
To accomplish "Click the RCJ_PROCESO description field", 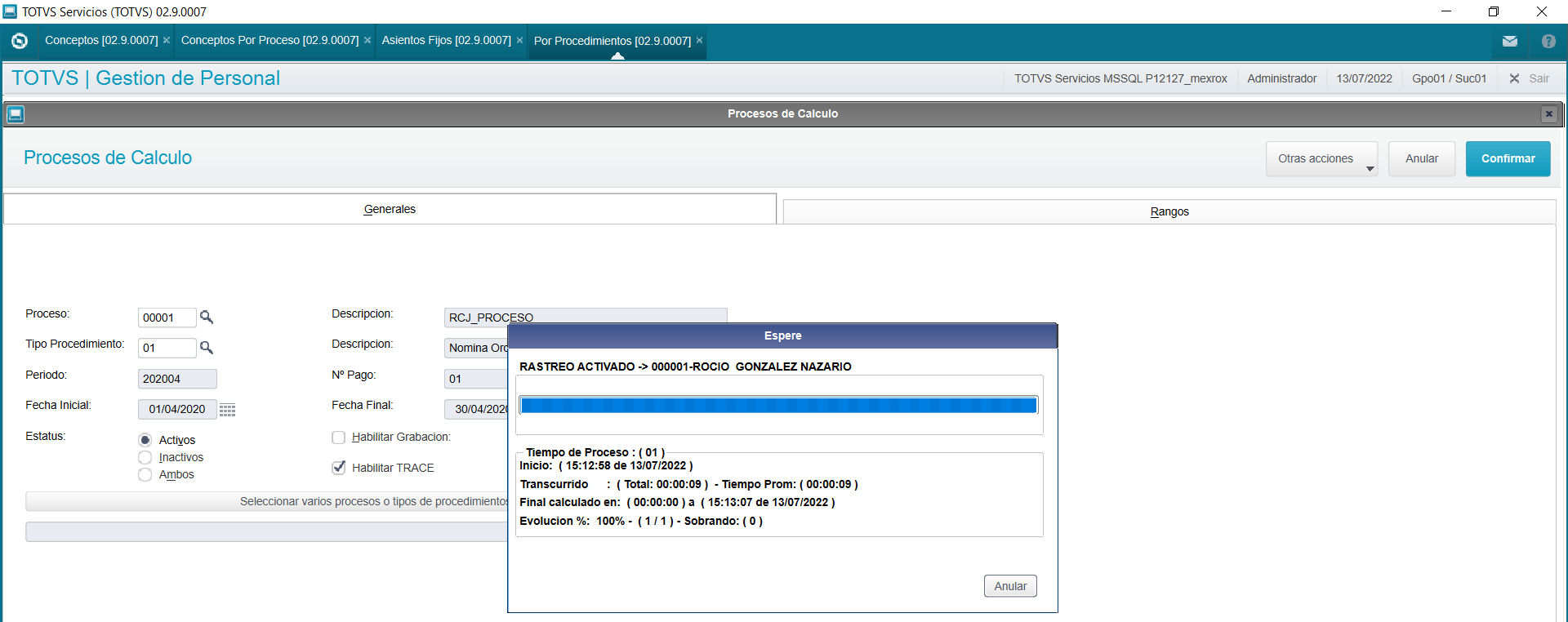I will pos(585,316).
